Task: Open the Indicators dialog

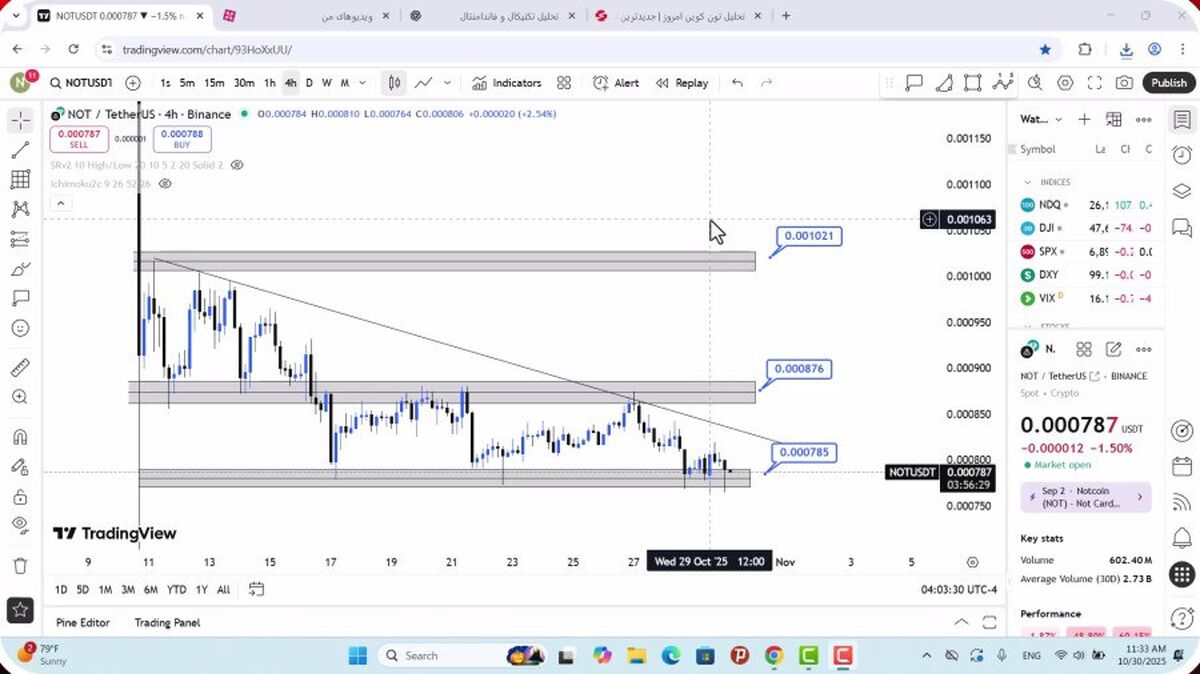Action: pyautogui.click(x=507, y=83)
